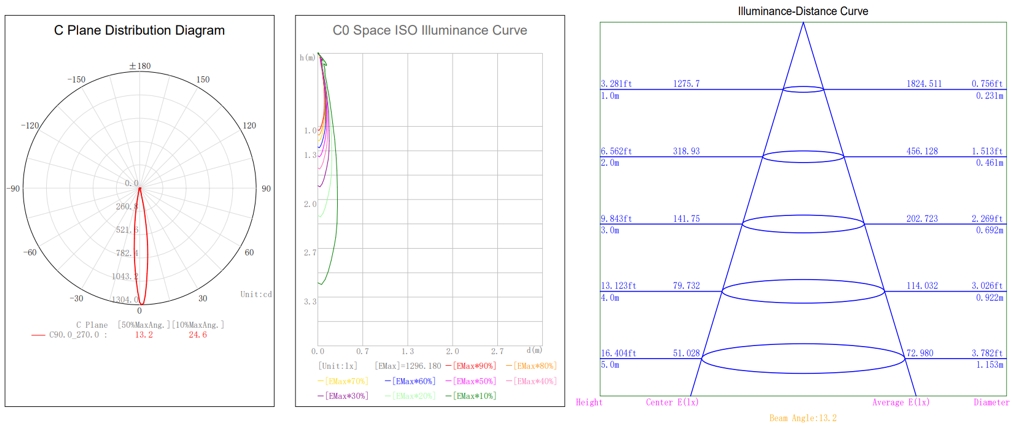
Task: Click the 'Illuminance-Distance Curve' title
Action: pyautogui.click(x=804, y=11)
